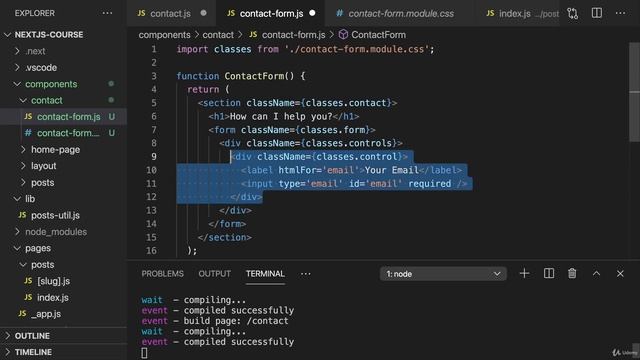This screenshot has height=360, width=640.
Task: Select the TERMINAL panel tab
Action: (265, 274)
